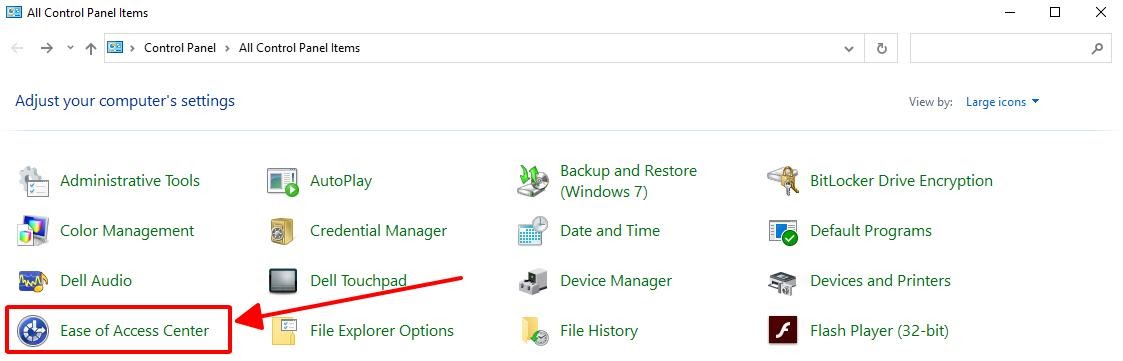Open the Color Management icon
The height and width of the screenshot is (361, 1123).
(33, 231)
